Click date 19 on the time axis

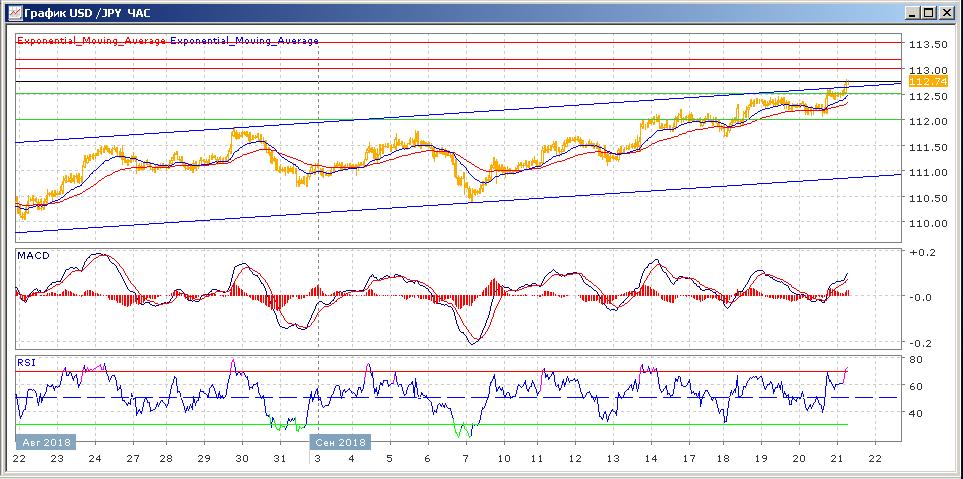[761, 458]
